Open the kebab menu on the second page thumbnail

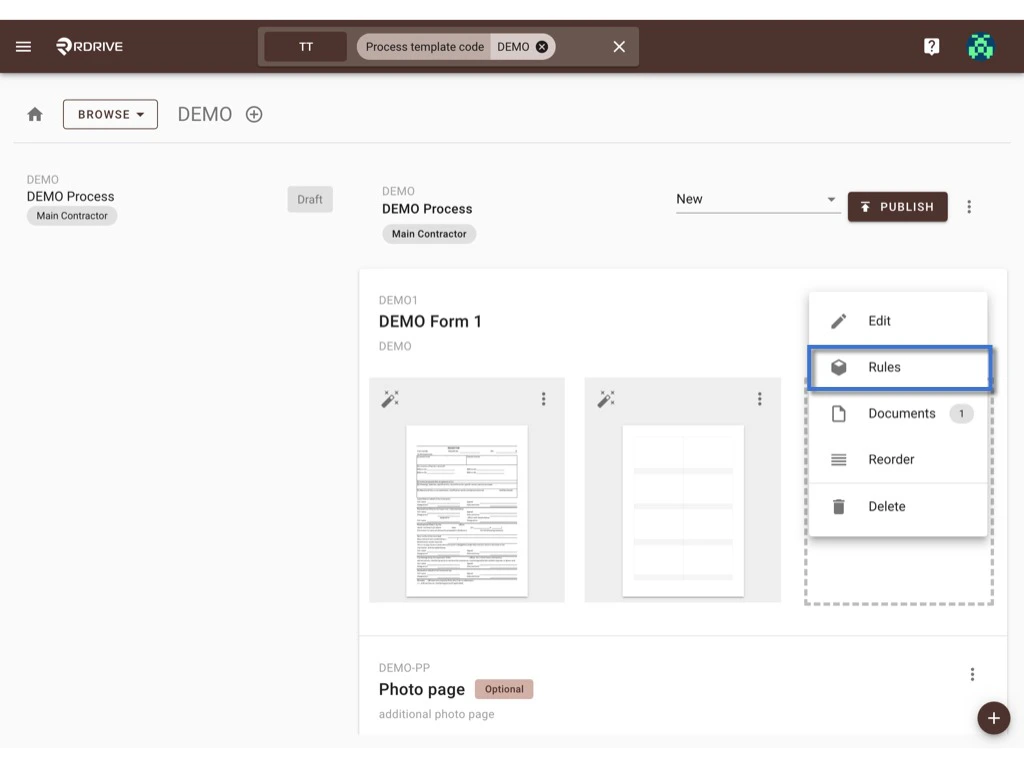pos(760,398)
